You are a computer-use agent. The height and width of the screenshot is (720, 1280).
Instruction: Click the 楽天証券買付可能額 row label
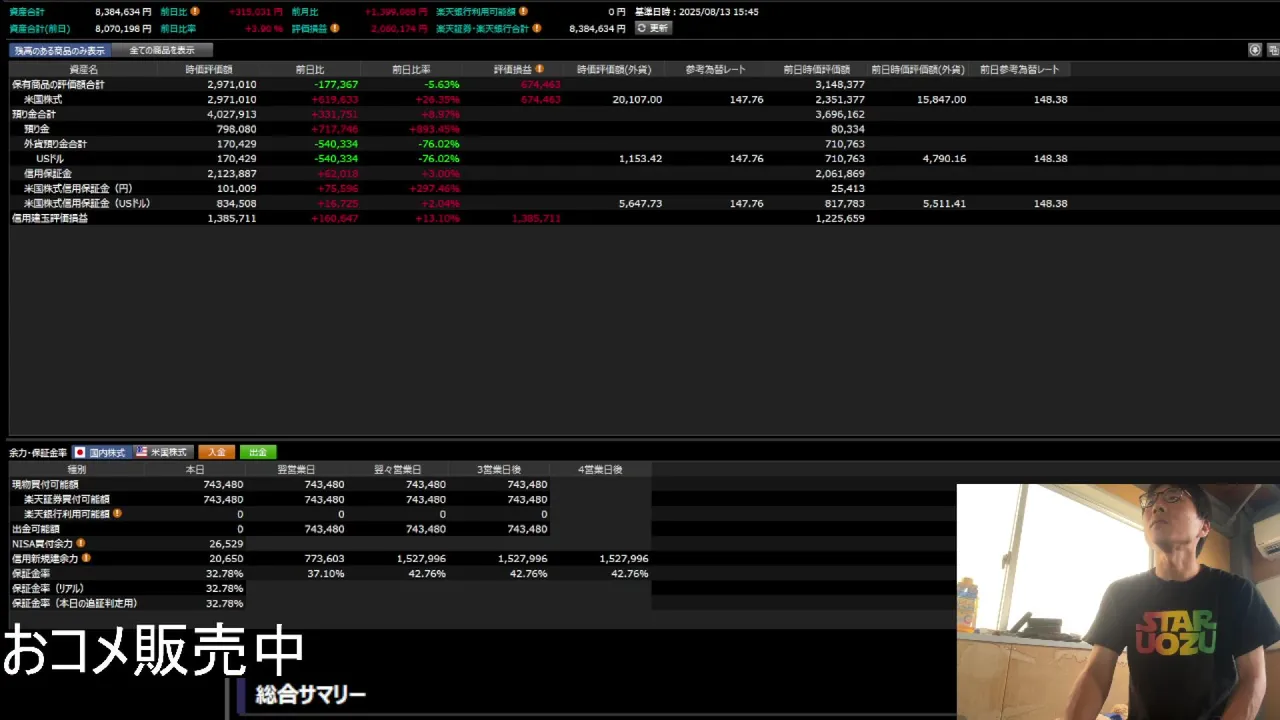[x=67, y=499]
